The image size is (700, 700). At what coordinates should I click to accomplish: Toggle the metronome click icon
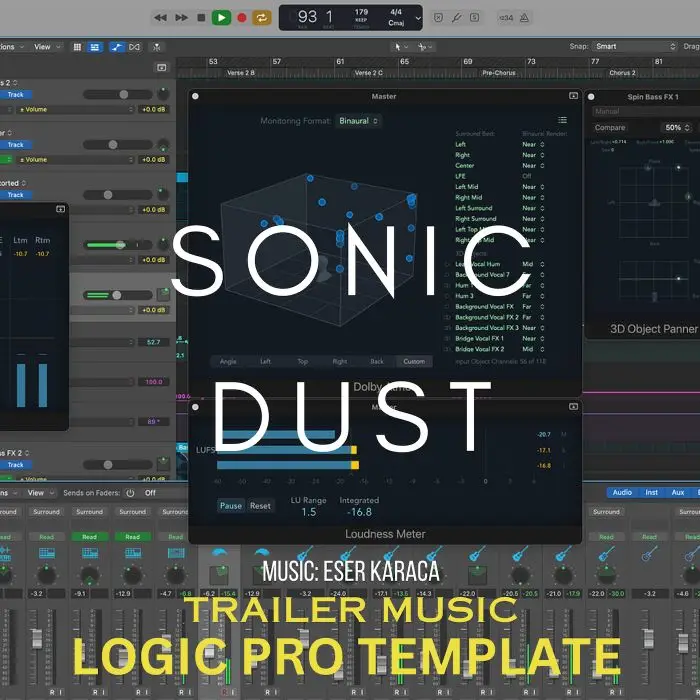525,18
